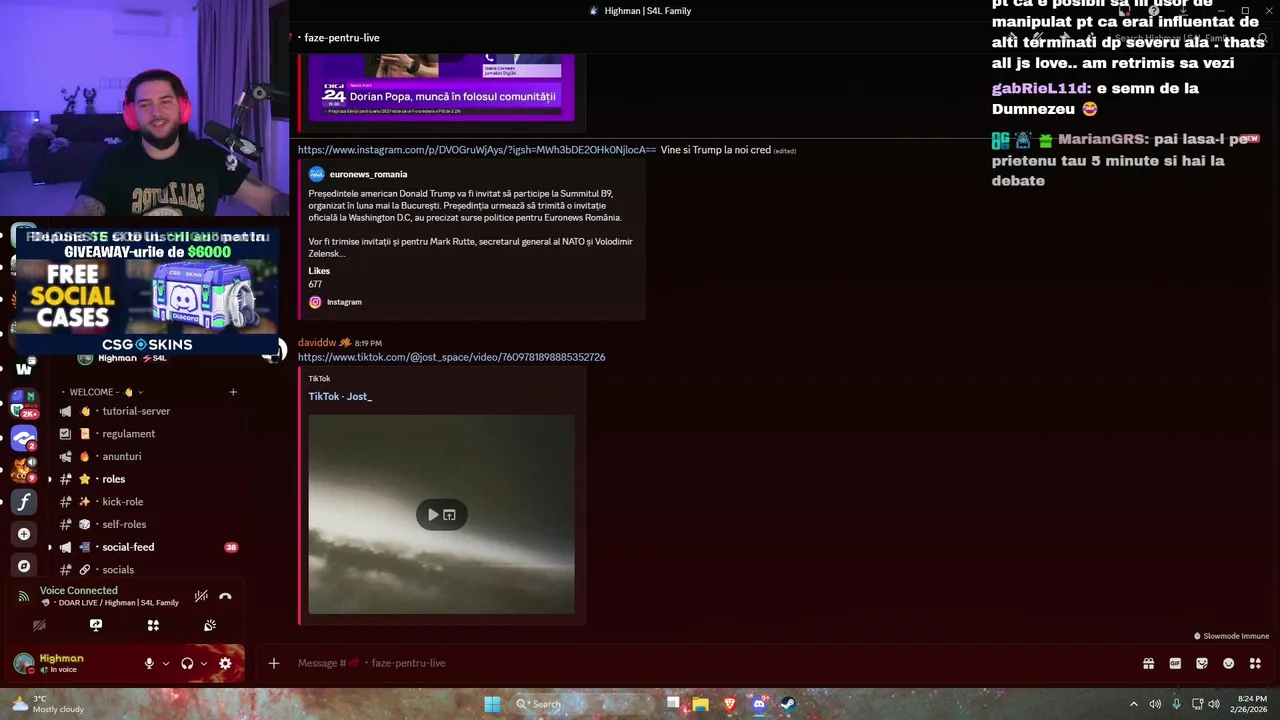
Task: Select the roles channel
Action: 113,479
